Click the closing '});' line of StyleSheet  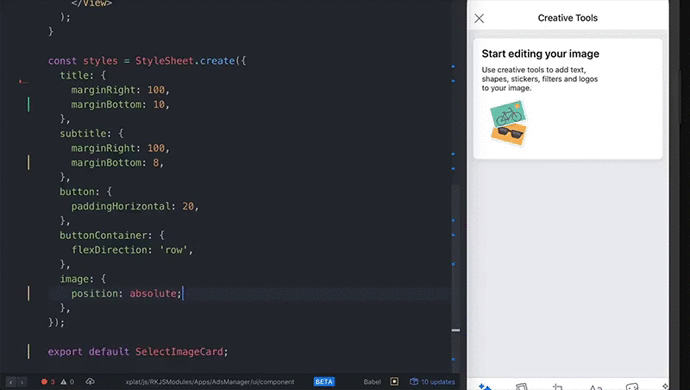click(x=56, y=322)
